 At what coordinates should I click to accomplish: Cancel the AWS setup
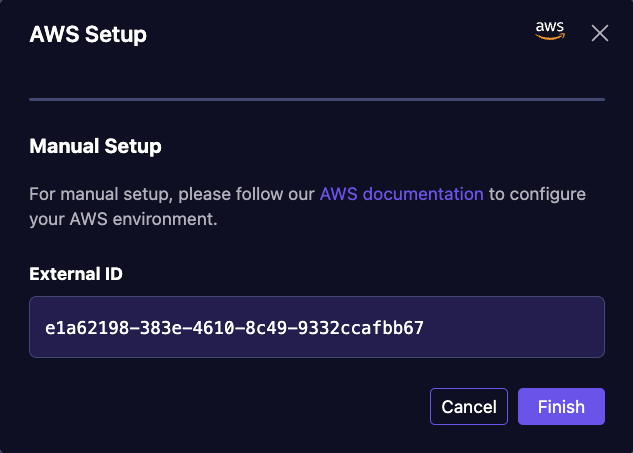pos(469,407)
